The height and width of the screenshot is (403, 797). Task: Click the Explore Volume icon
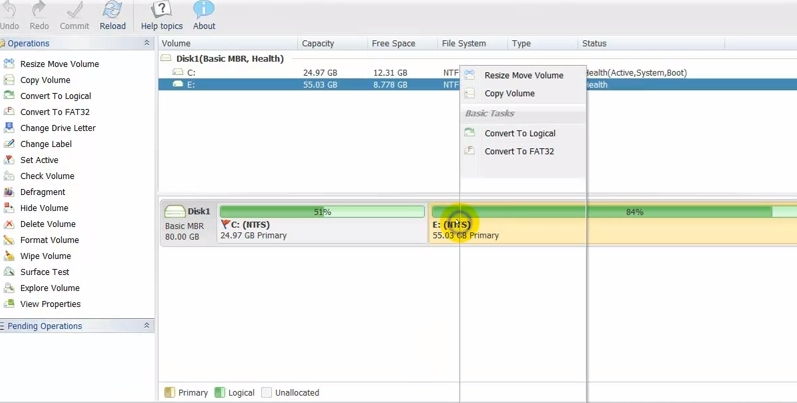pos(9,288)
